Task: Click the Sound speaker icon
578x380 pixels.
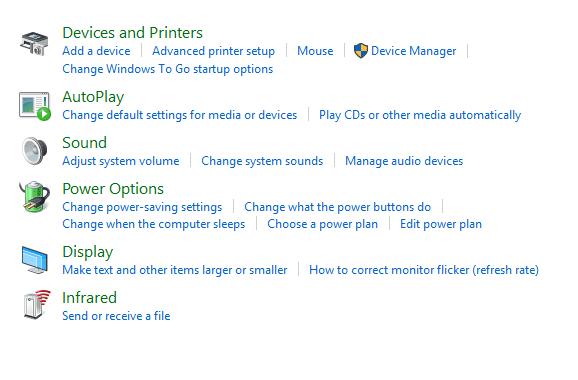Action: click(x=34, y=151)
